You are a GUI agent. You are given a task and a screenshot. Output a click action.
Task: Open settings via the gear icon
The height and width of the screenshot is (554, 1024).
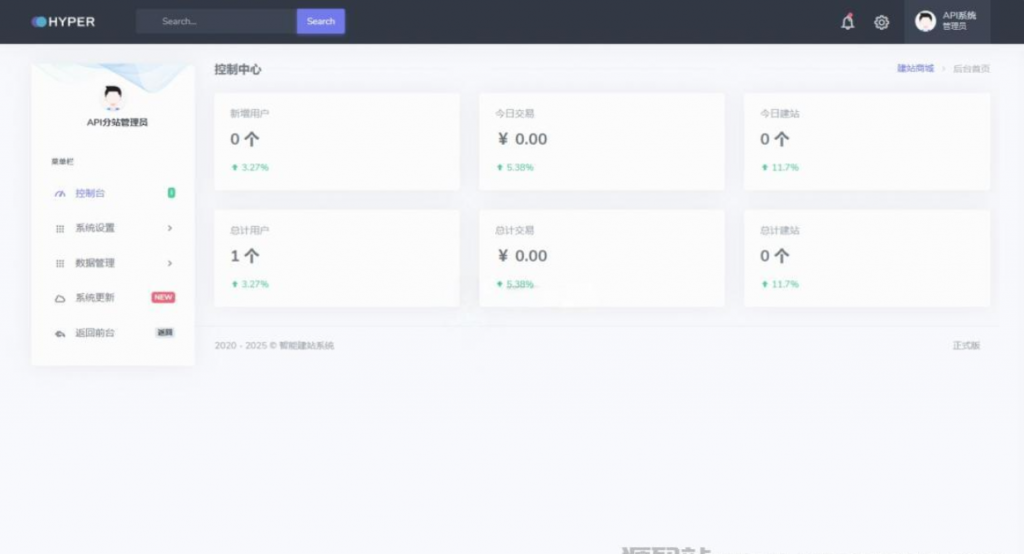[881, 22]
